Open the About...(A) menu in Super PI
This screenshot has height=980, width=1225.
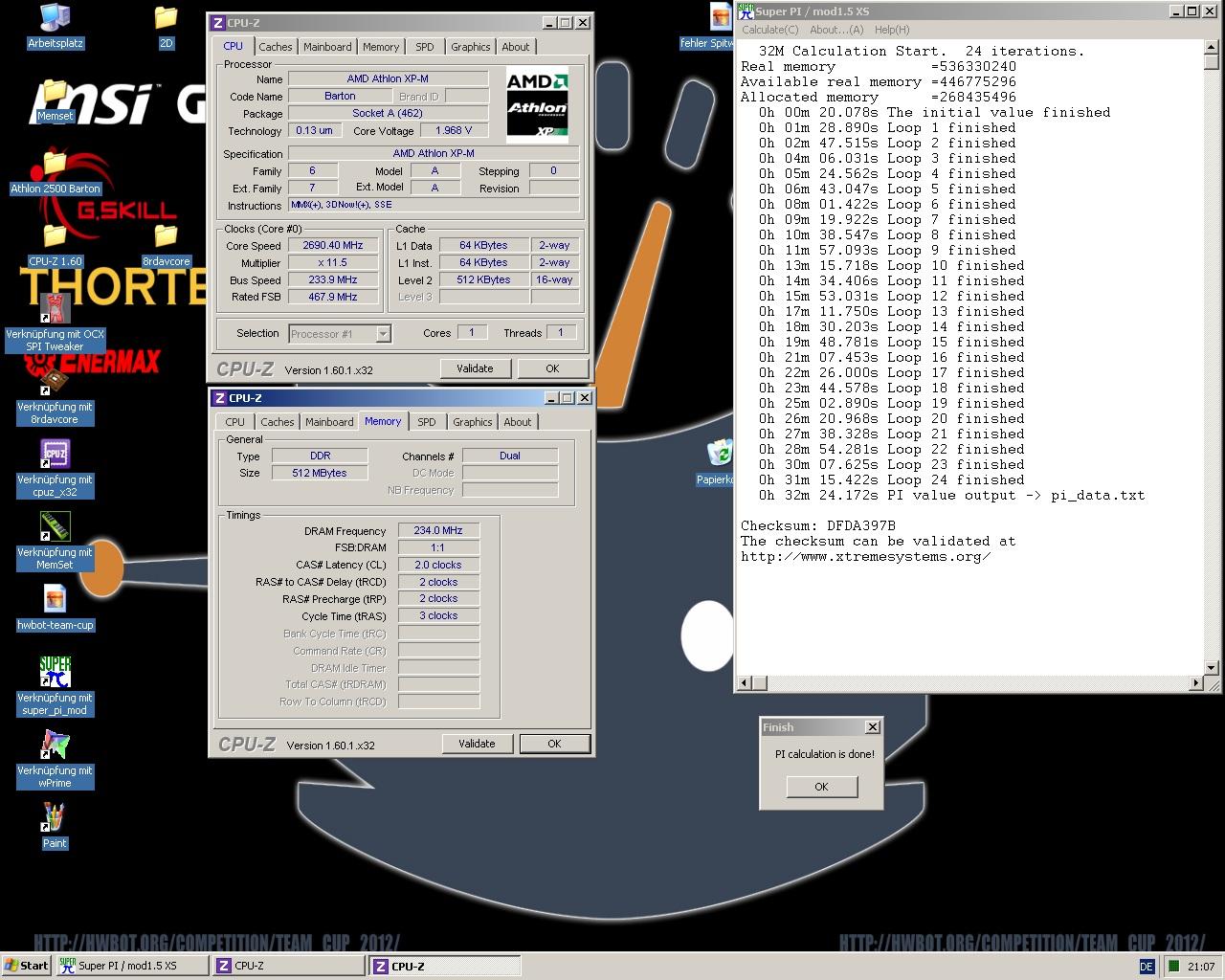click(x=836, y=30)
